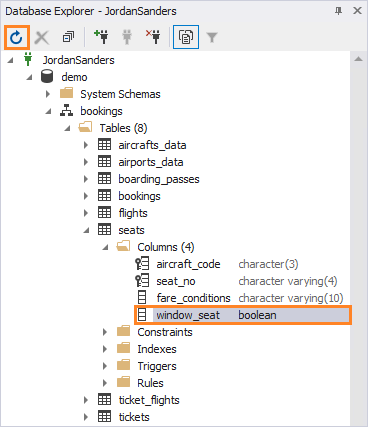The width and height of the screenshot is (368, 427).
Task: Expand the flights table node
Action: (86, 213)
